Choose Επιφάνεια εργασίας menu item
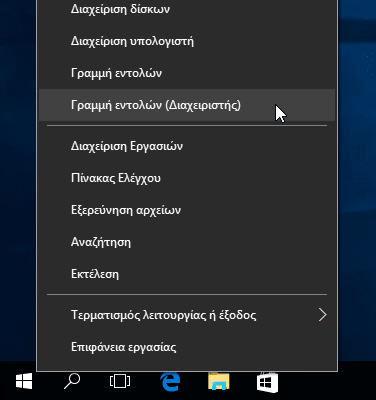 [187, 347]
